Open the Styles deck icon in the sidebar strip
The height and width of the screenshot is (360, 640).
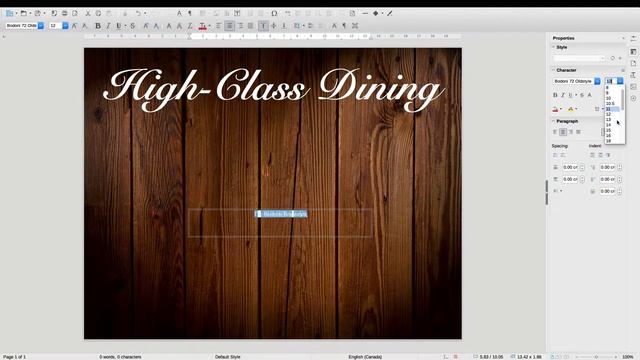(x=633, y=75)
